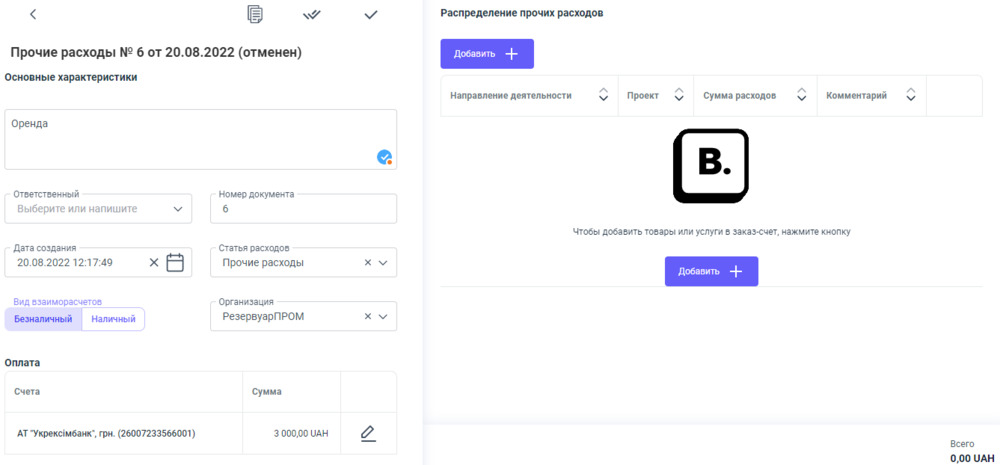Sort by Сумма расходов column
The height and width of the screenshot is (465, 1000).
coord(801,96)
